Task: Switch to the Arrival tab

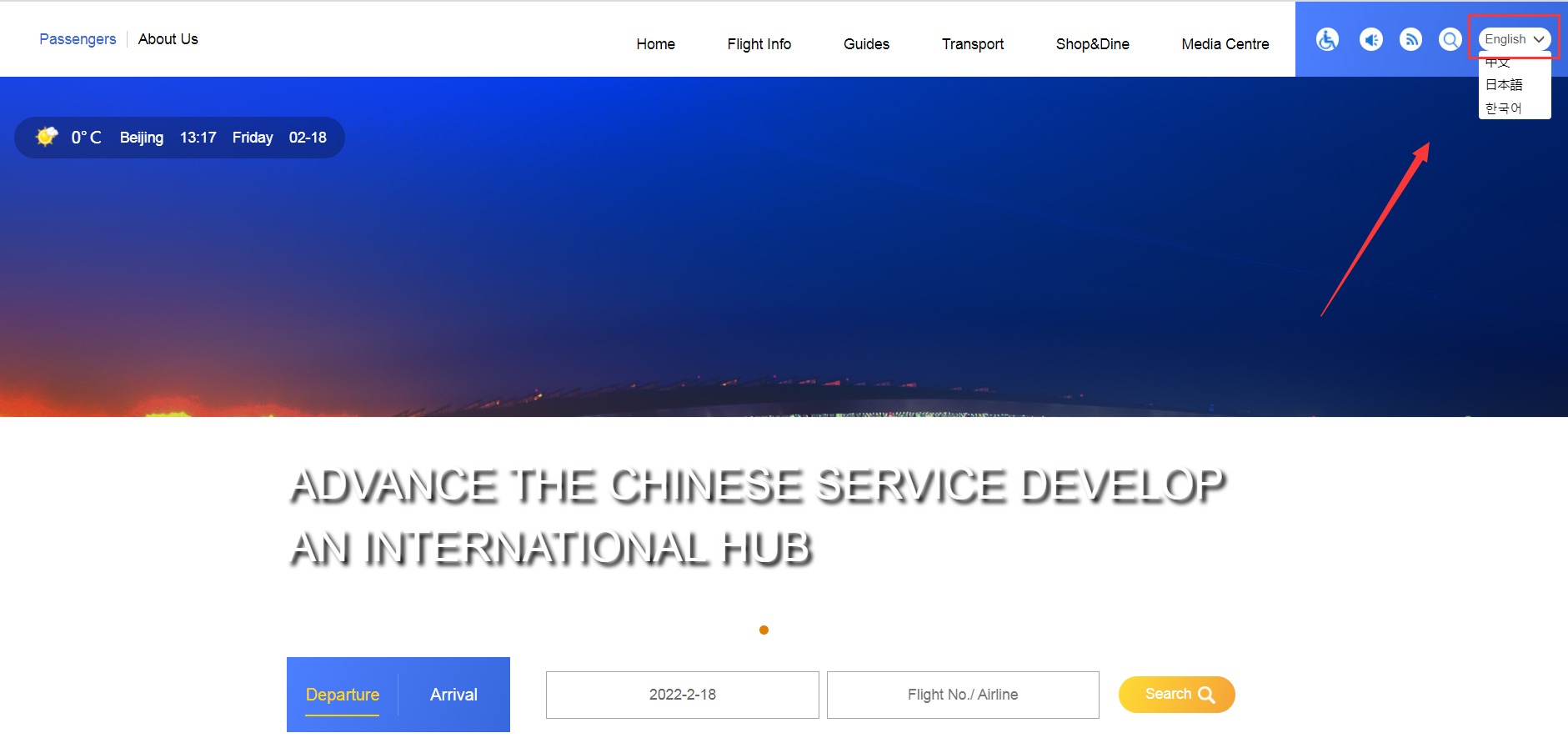Action: (x=453, y=695)
